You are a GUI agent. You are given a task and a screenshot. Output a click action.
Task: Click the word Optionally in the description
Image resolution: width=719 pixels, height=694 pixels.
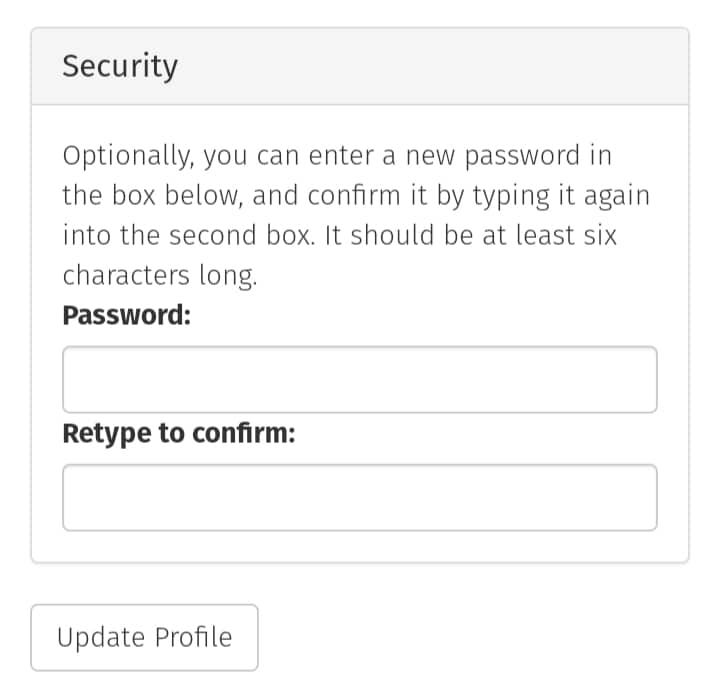tap(128, 156)
